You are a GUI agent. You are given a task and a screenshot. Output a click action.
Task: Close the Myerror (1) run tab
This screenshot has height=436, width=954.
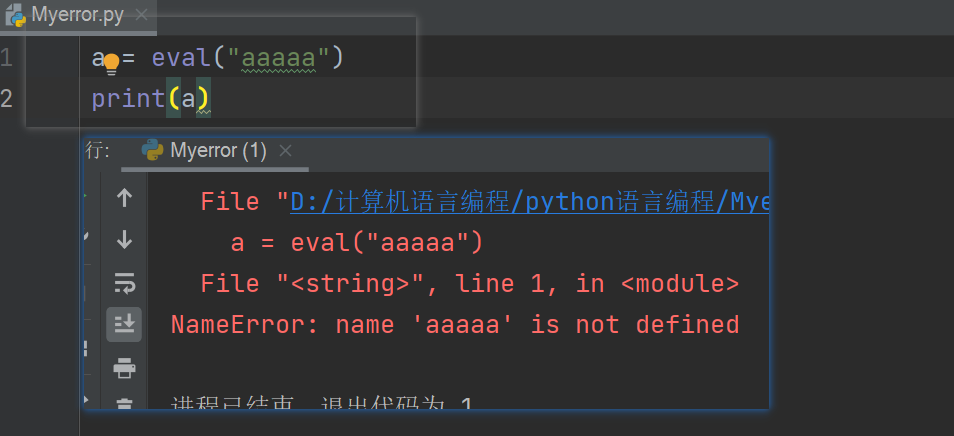click(285, 151)
